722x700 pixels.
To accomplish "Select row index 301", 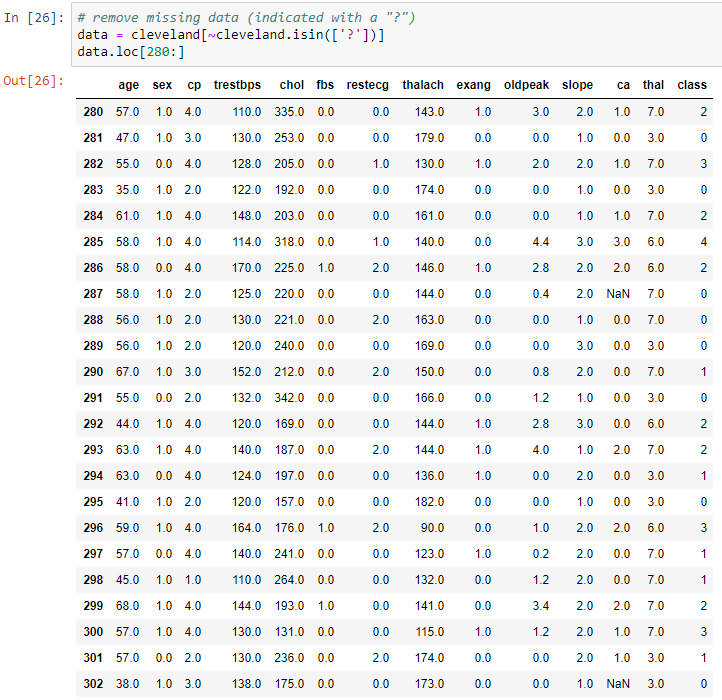I will click(93, 658).
